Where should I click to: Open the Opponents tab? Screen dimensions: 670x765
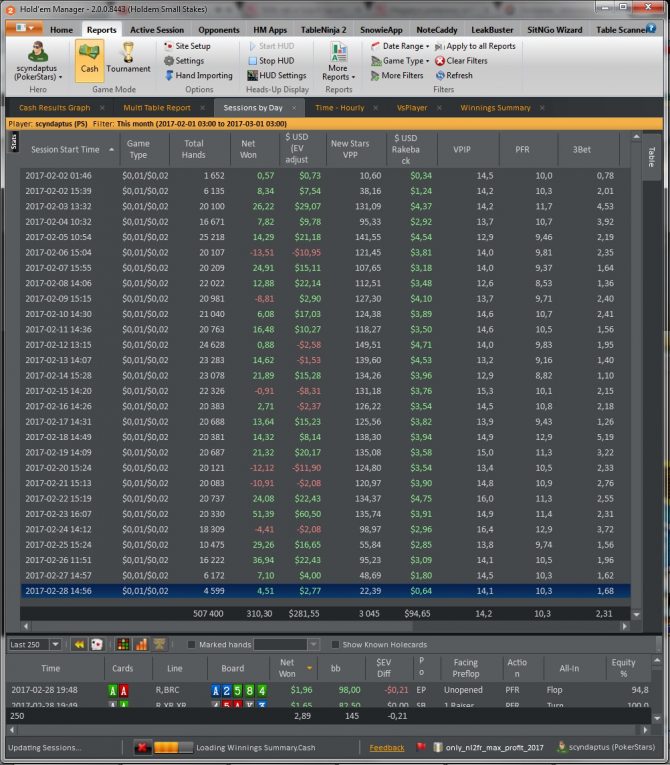pyautogui.click(x=219, y=30)
